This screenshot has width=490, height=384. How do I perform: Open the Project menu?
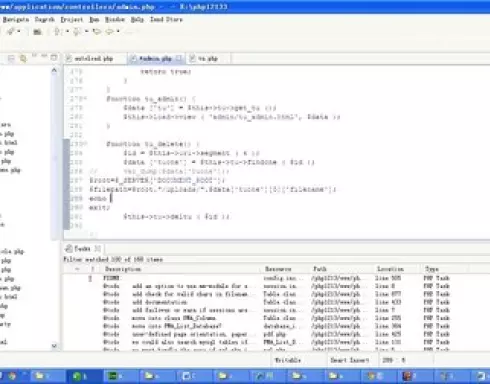(72, 19)
